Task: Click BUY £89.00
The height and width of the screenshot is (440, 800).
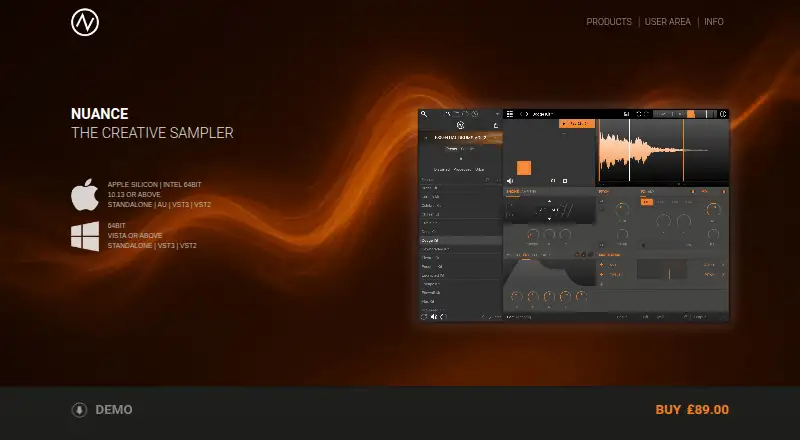Action: [x=692, y=410]
